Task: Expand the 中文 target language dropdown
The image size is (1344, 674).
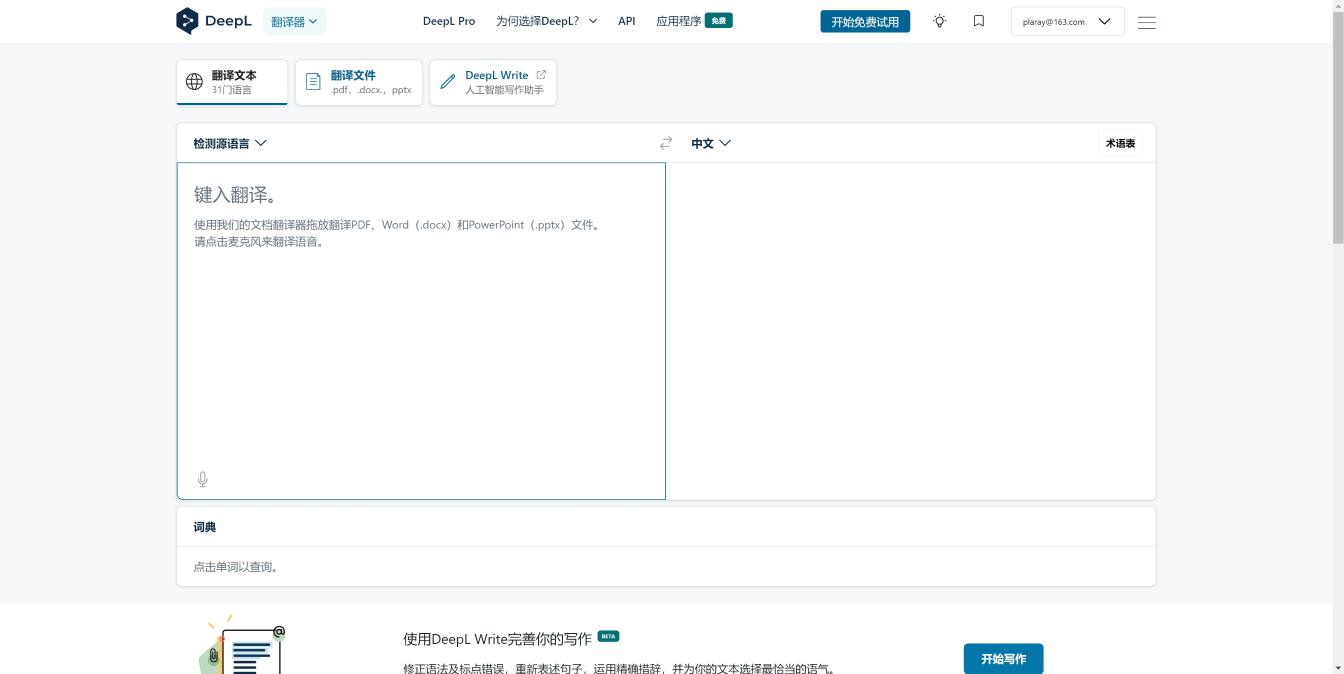Action: (711, 143)
